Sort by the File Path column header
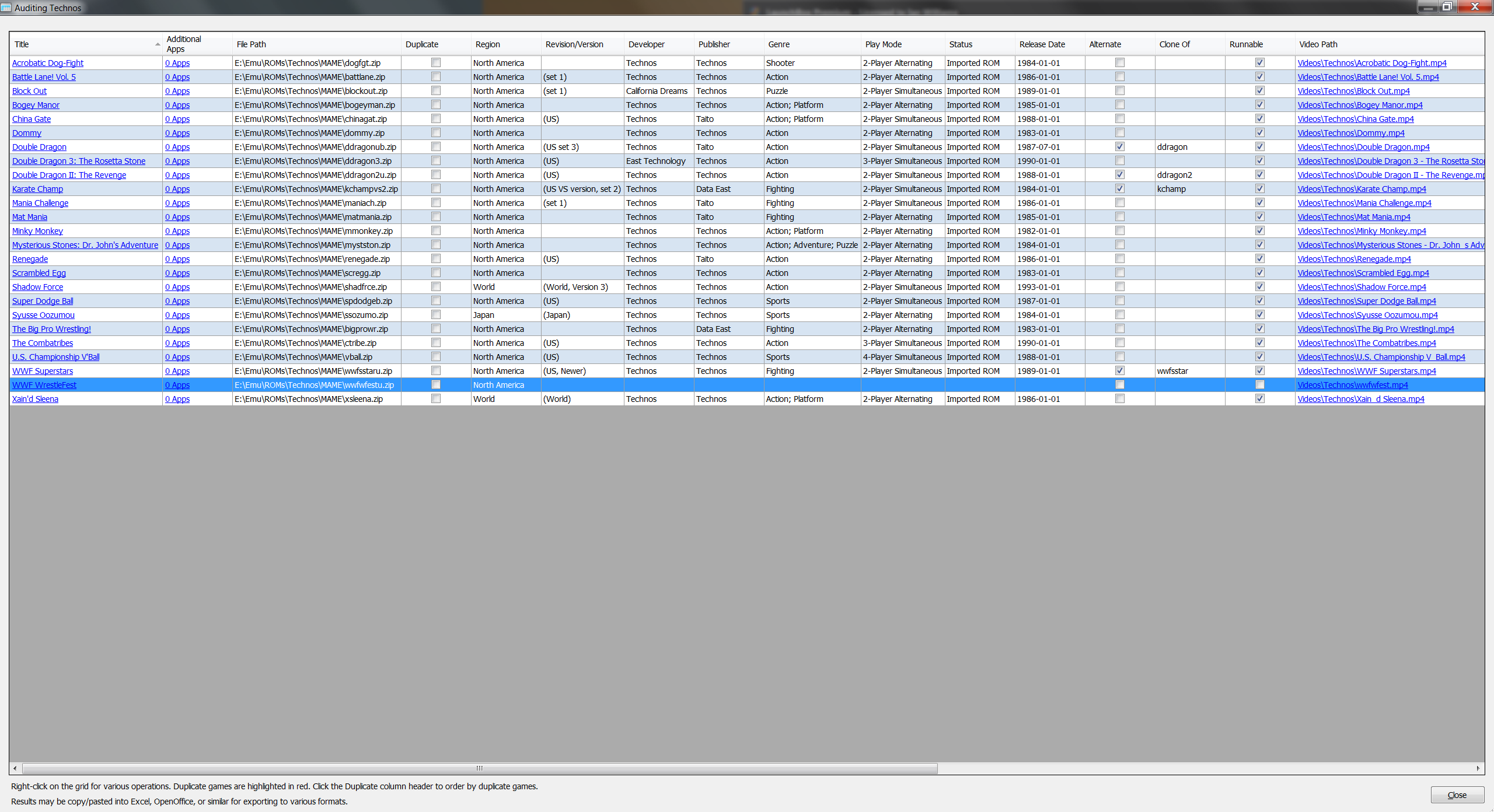The width and height of the screenshot is (1494, 812). (317, 44)
